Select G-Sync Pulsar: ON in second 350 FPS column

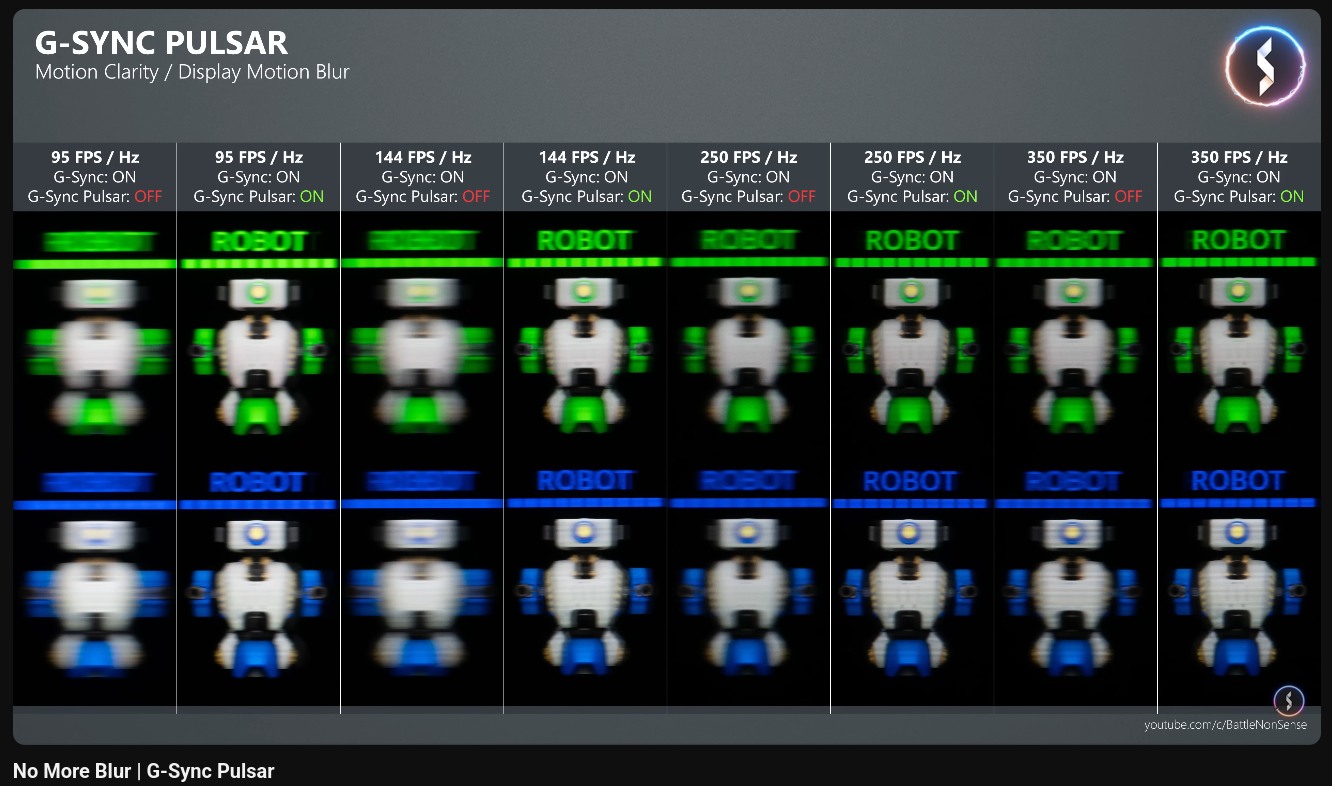coord(1239,196)
